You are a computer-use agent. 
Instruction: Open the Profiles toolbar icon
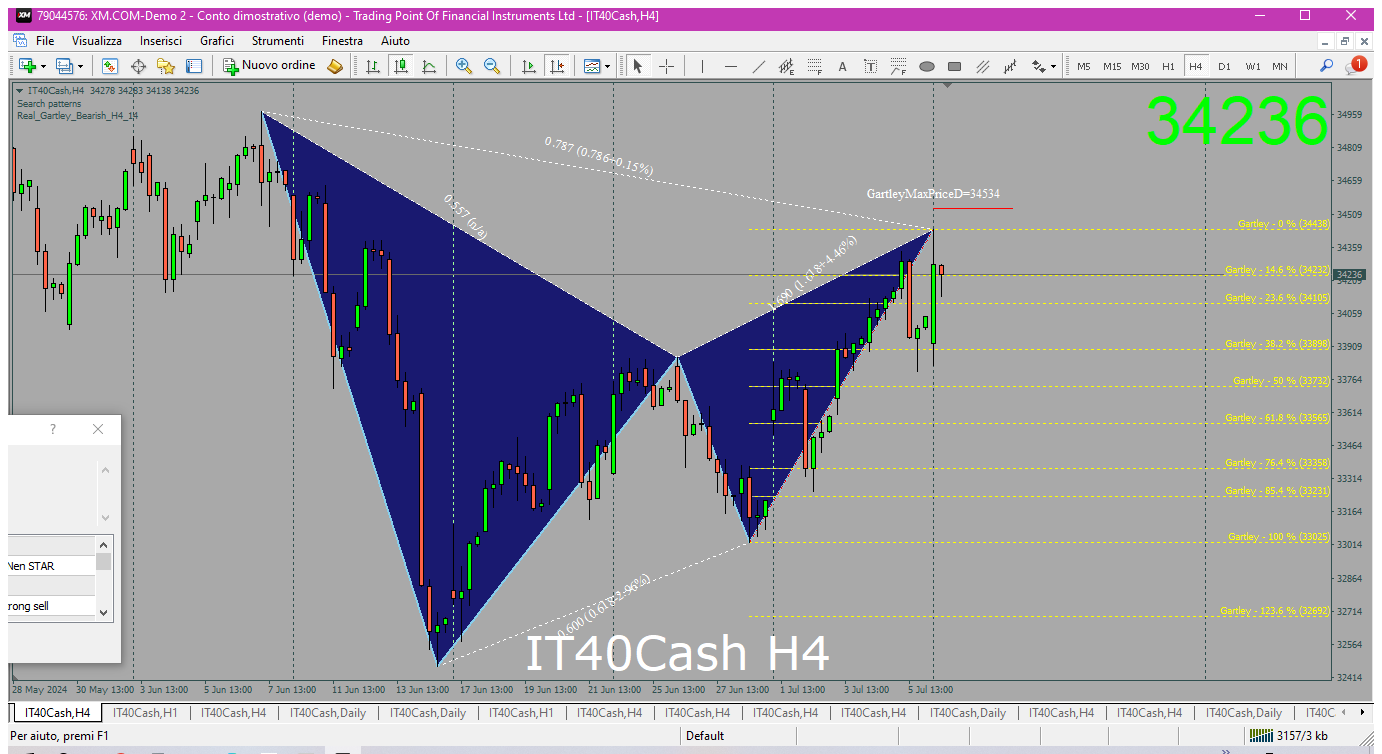(64, 66)
